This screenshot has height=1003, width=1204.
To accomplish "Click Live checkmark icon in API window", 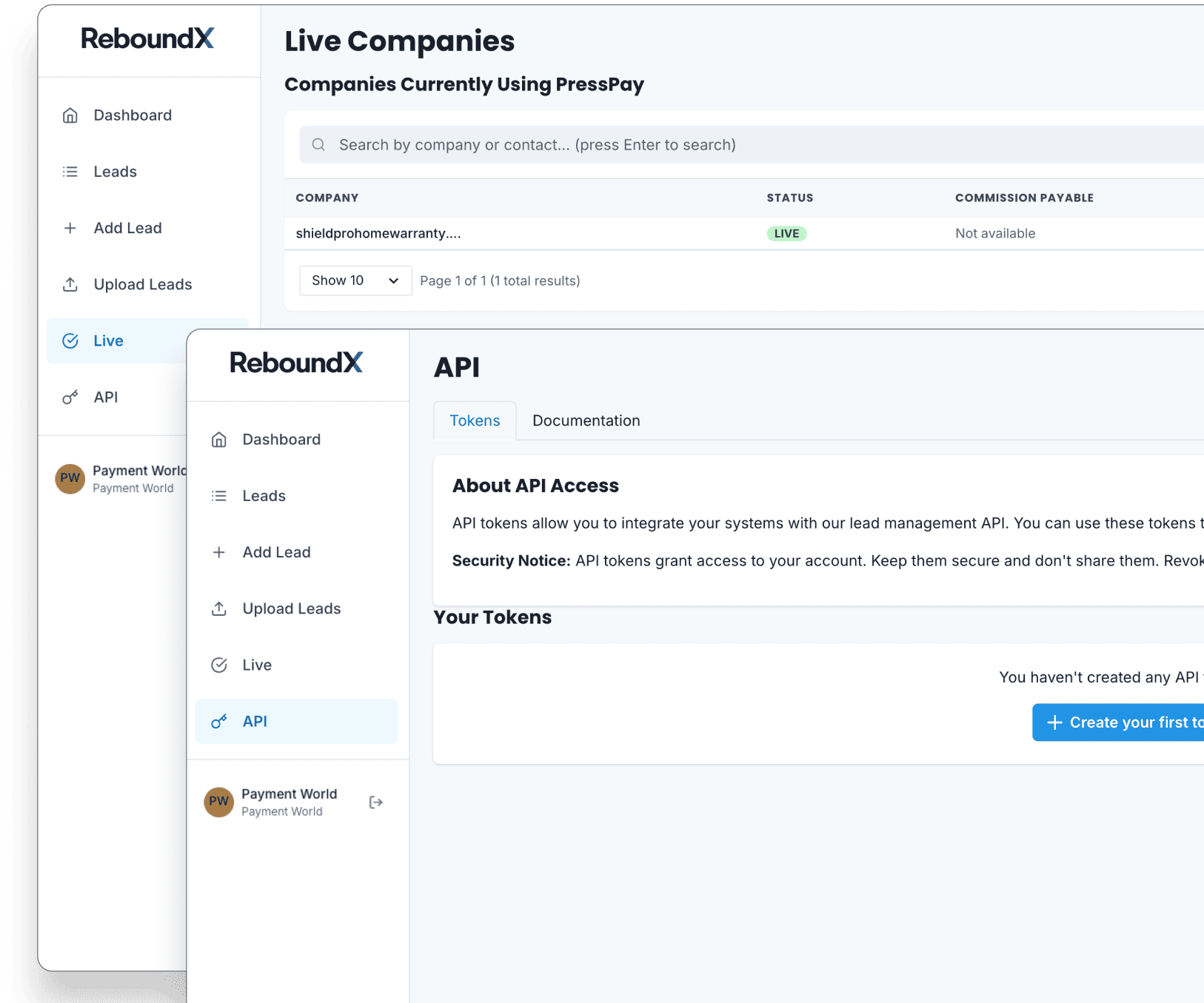I will coord(219,665).
